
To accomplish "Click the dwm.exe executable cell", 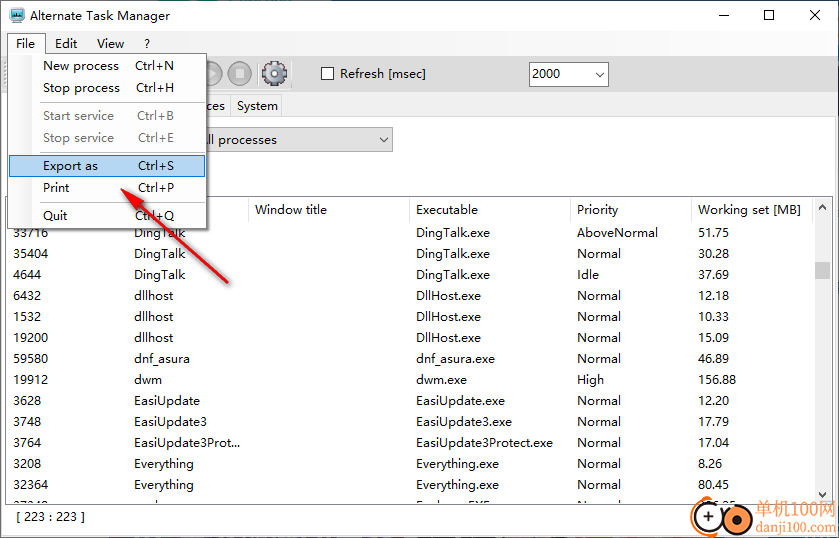I will pyautogui.click(x=441, y=380).
